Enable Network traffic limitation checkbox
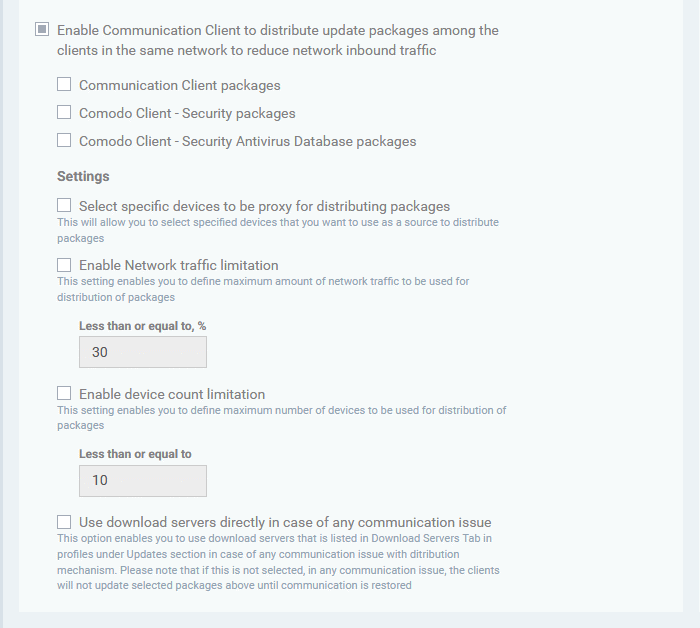Screen dimensions: 700x628 tap(64, 265)
